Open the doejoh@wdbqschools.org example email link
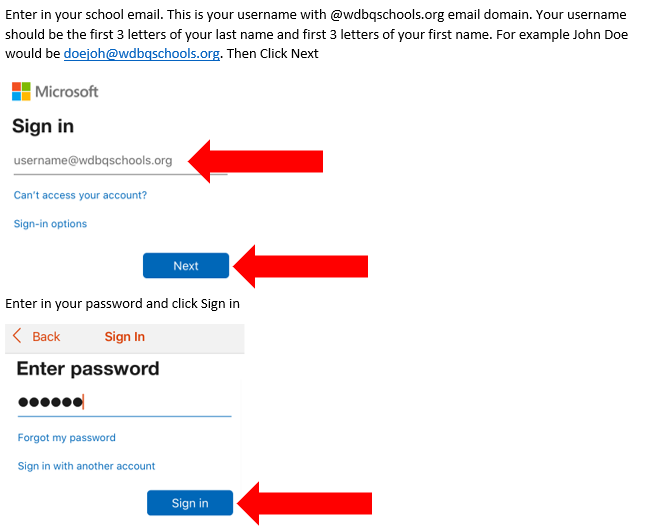646x526 pixels. click(141, 54)
